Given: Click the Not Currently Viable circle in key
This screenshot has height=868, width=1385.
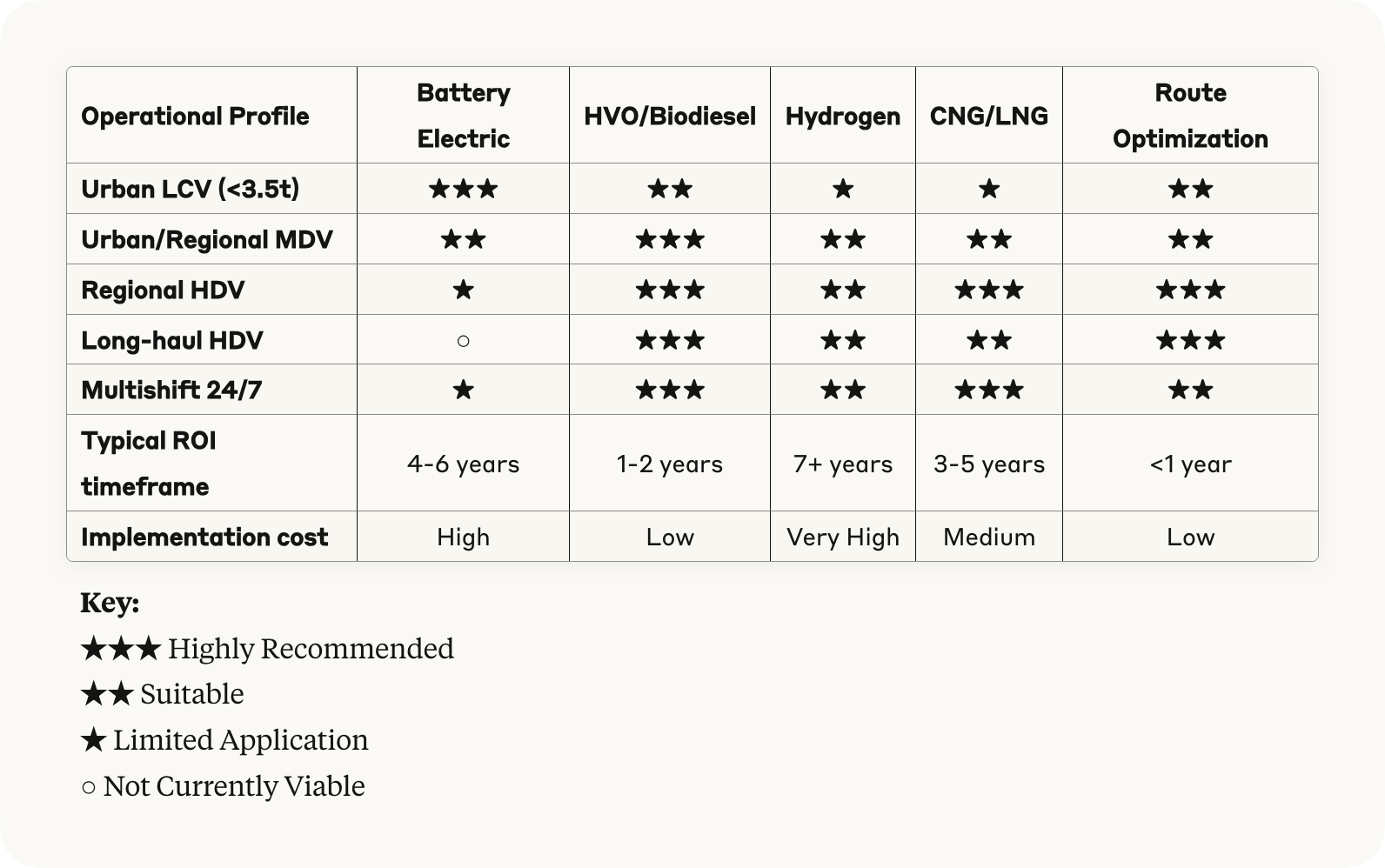Looking at the screenshot, I should coord(88,787).
